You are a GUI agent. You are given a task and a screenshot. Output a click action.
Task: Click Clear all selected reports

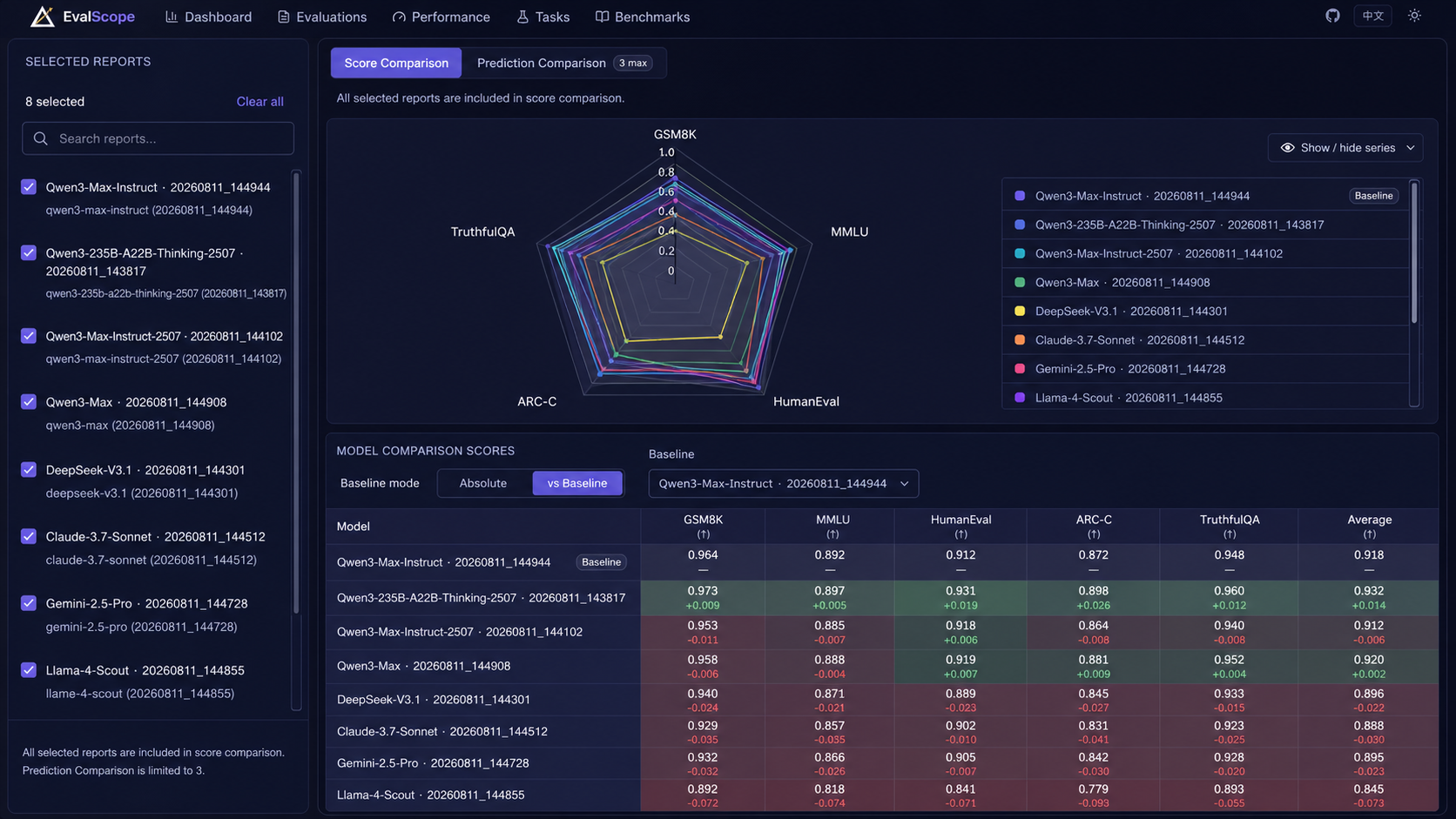tap(260, 102)
